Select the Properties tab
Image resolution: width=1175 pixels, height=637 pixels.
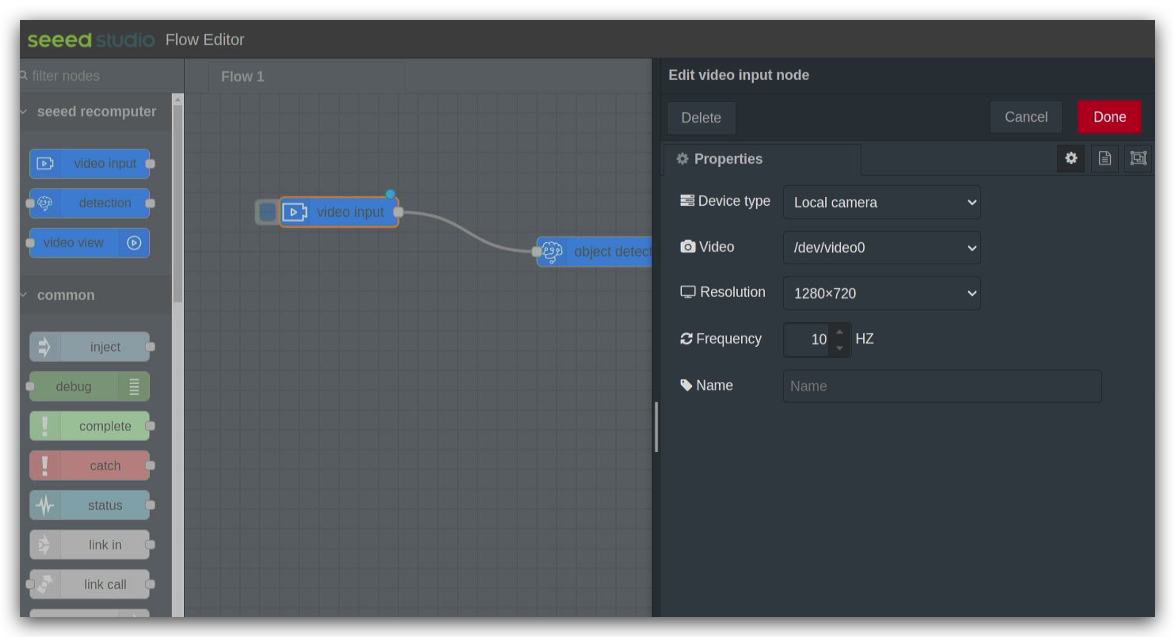pos(763,159)
